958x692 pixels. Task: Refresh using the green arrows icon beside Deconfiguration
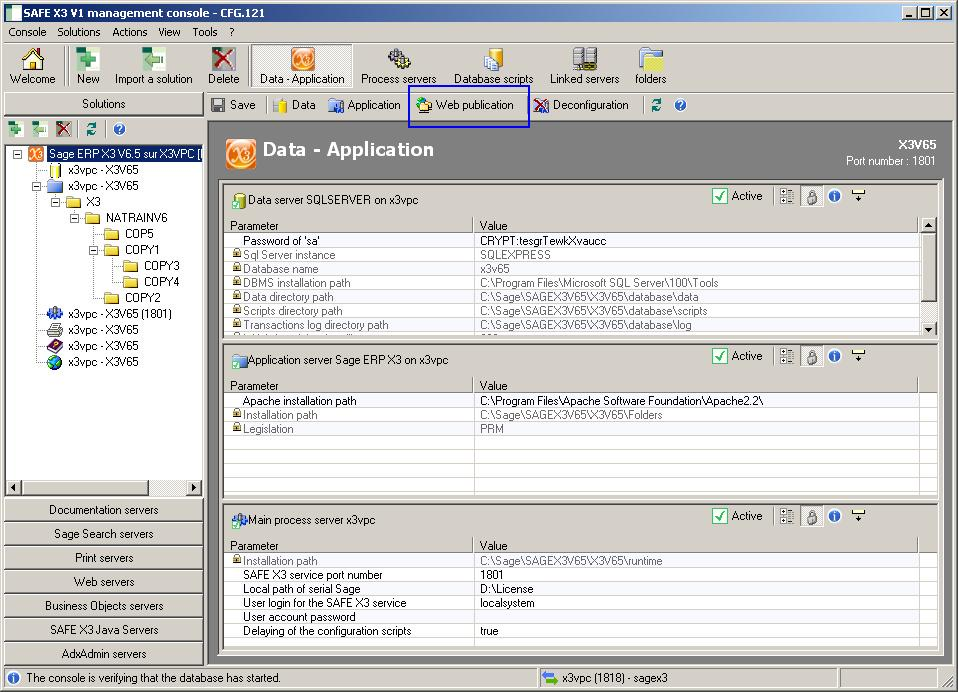click(x=656, y=105)
